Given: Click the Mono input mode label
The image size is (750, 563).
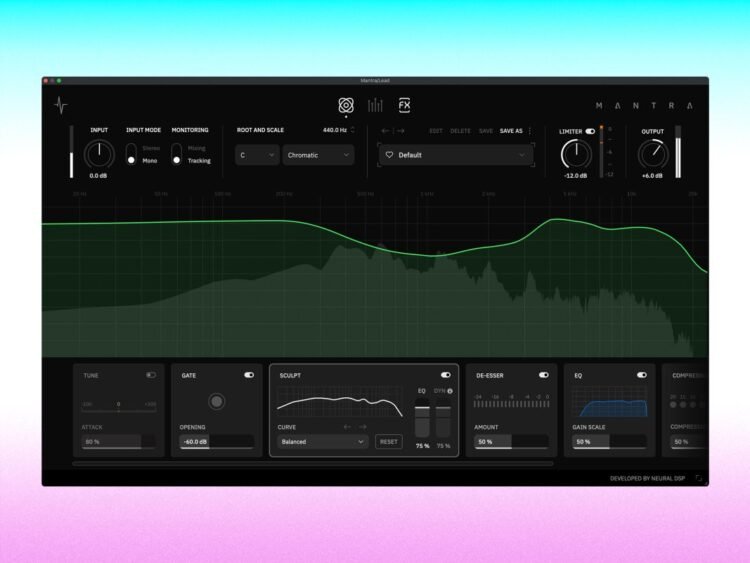Looking at the screenshot, I should tap(150, 161).
